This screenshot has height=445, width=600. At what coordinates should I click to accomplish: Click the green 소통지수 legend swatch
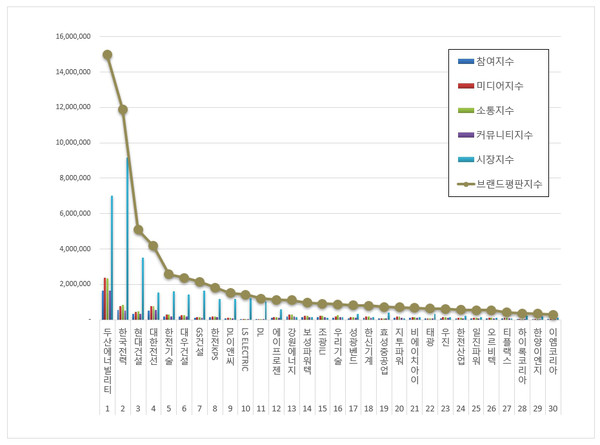click(465, 110)
